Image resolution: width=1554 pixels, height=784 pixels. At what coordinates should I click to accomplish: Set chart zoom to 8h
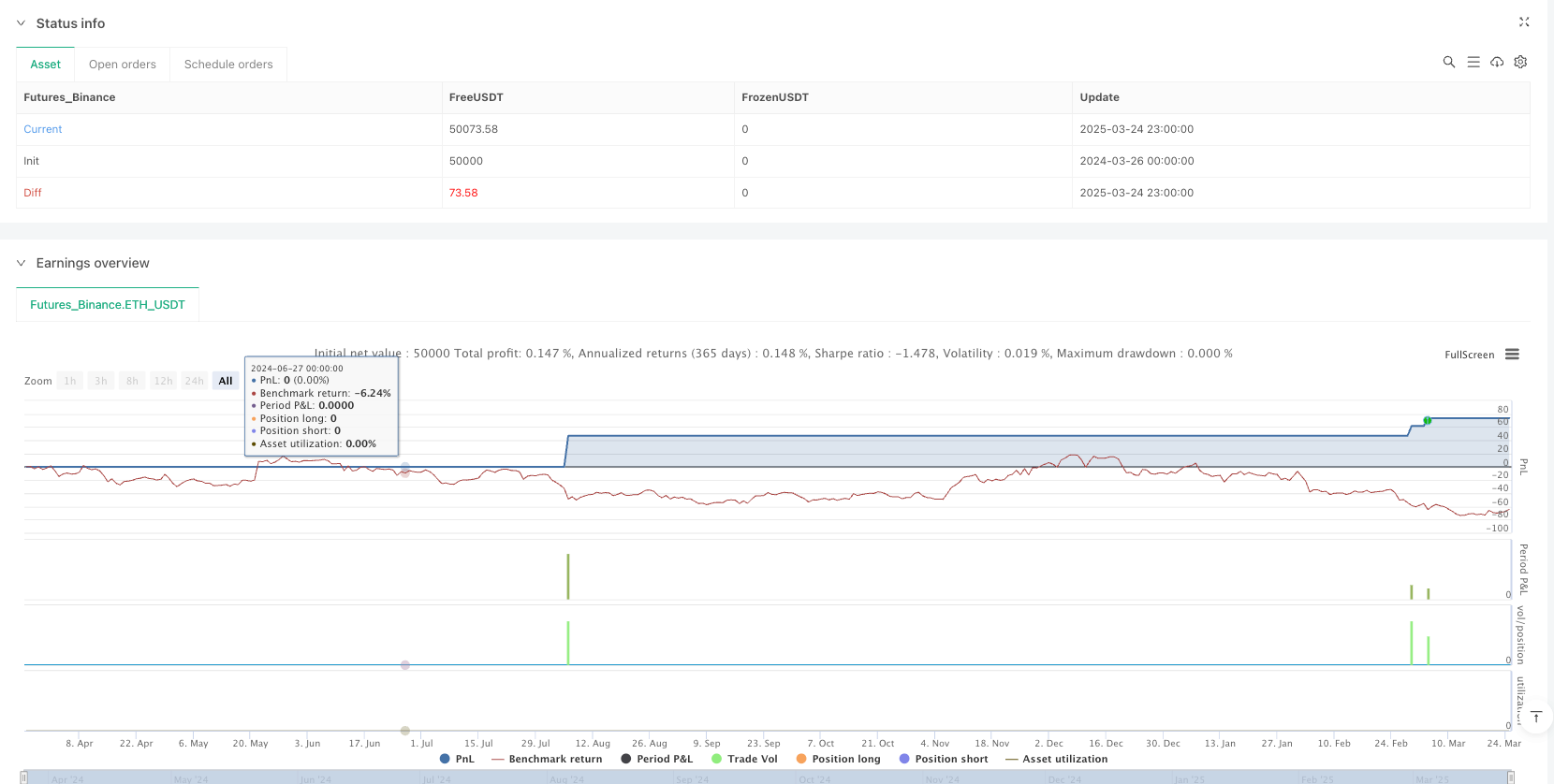pyautogui.click(x=132, y=381)
